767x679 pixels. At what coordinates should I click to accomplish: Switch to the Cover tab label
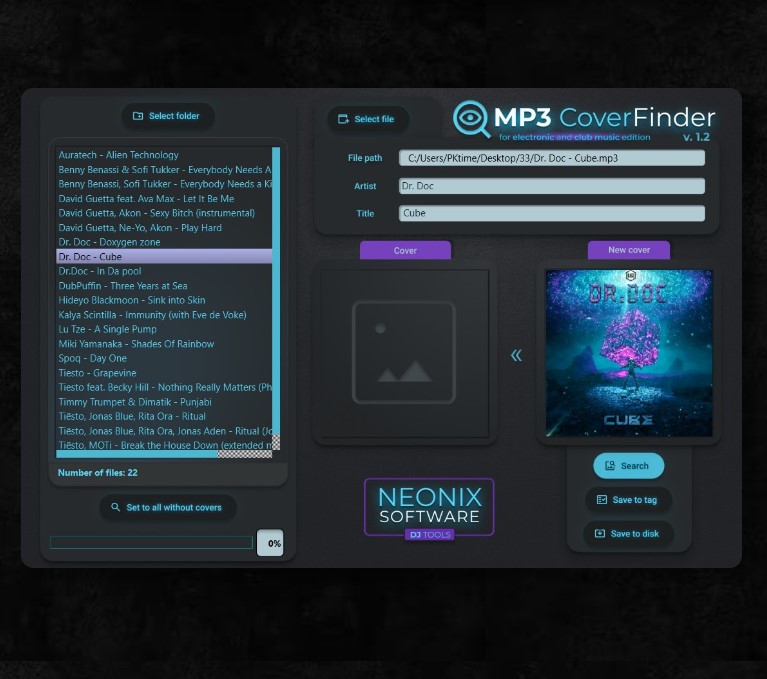point(405,250)
